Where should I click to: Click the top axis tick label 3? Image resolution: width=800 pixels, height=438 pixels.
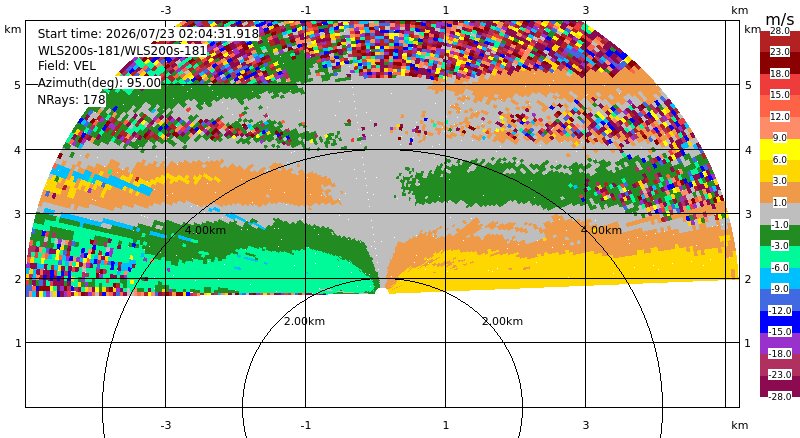click(586, 10)
